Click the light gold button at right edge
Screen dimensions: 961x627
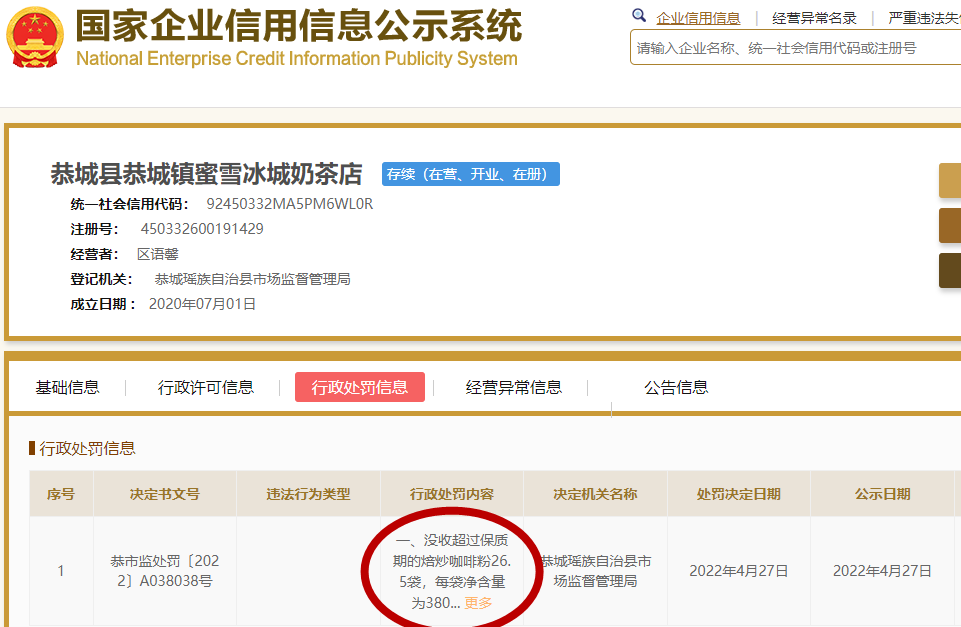949,180
